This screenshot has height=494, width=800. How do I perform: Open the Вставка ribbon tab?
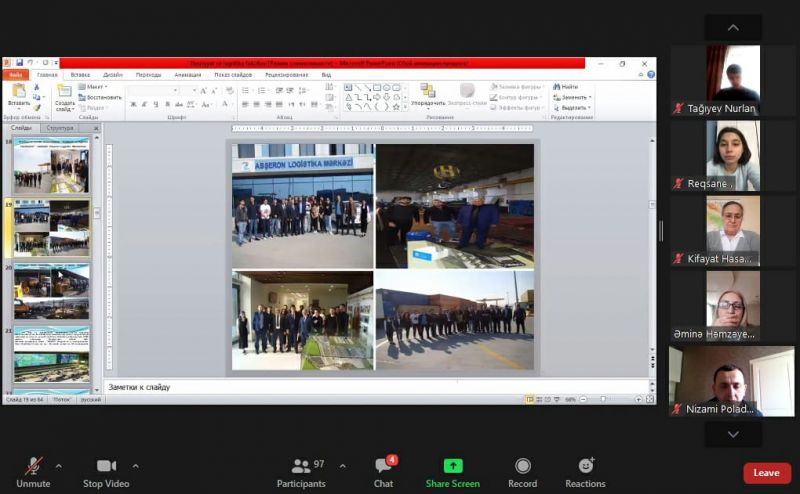(x=80, y=75)
